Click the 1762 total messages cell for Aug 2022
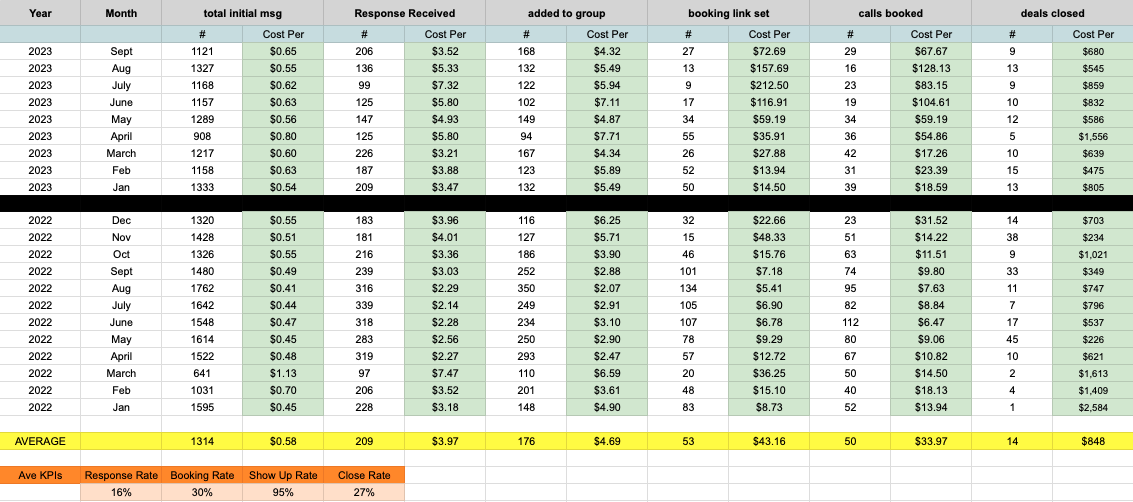This screenshot has width=1133, height=502. (202, 289)
